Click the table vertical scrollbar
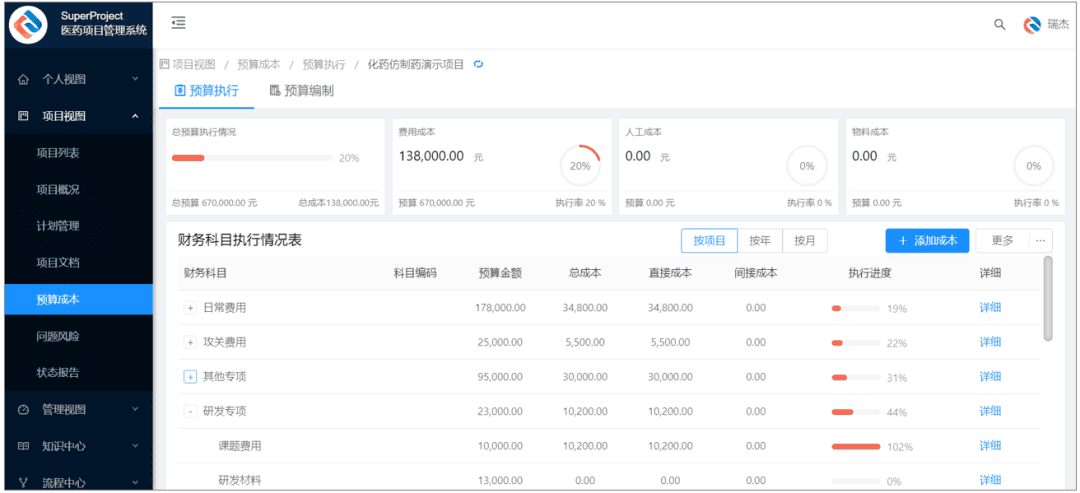 point(1048,299)
